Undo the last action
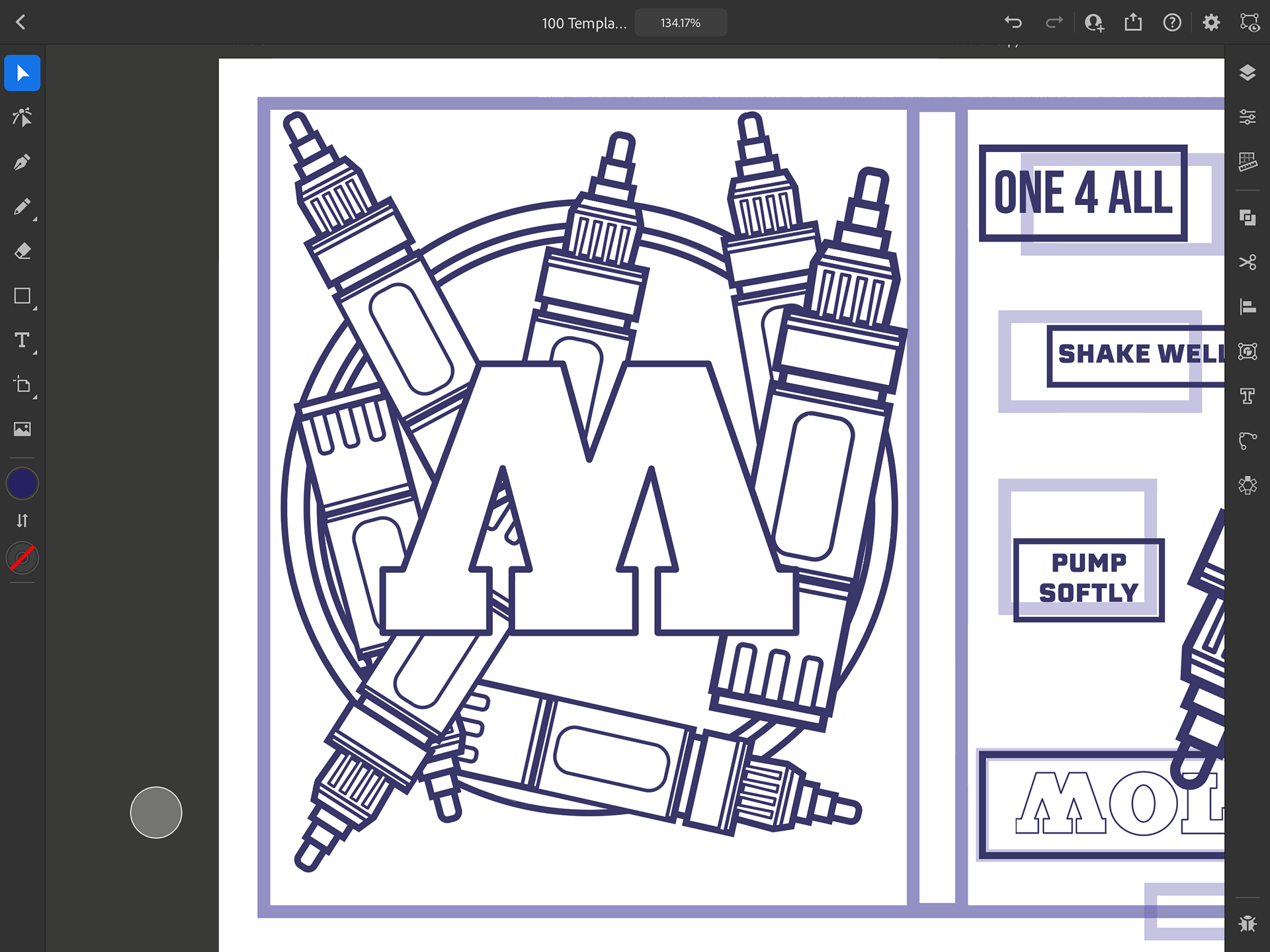This screenshot has width=1270, height=952. [x=1013, y=22]
